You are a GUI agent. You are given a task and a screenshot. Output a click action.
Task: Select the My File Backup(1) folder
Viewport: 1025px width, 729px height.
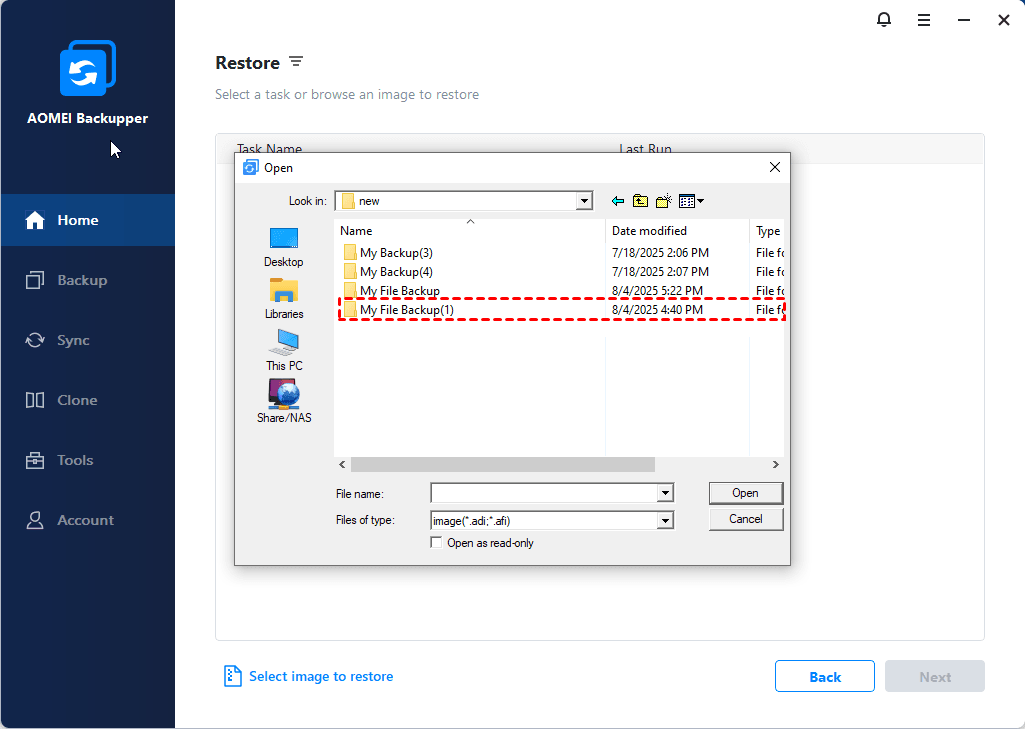pos(561,310)
